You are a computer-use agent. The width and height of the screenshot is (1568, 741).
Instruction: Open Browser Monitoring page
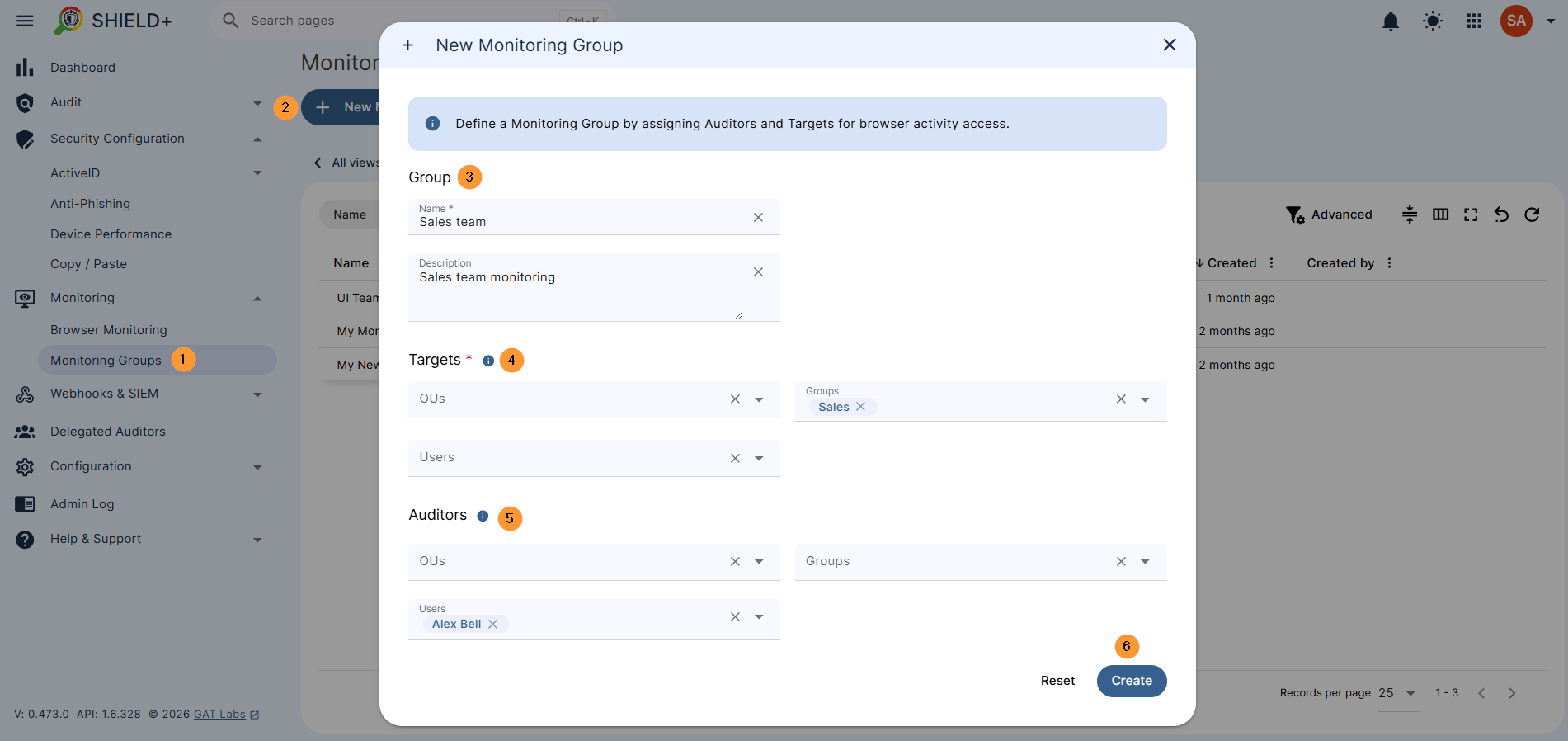click(x=108, y=330)
